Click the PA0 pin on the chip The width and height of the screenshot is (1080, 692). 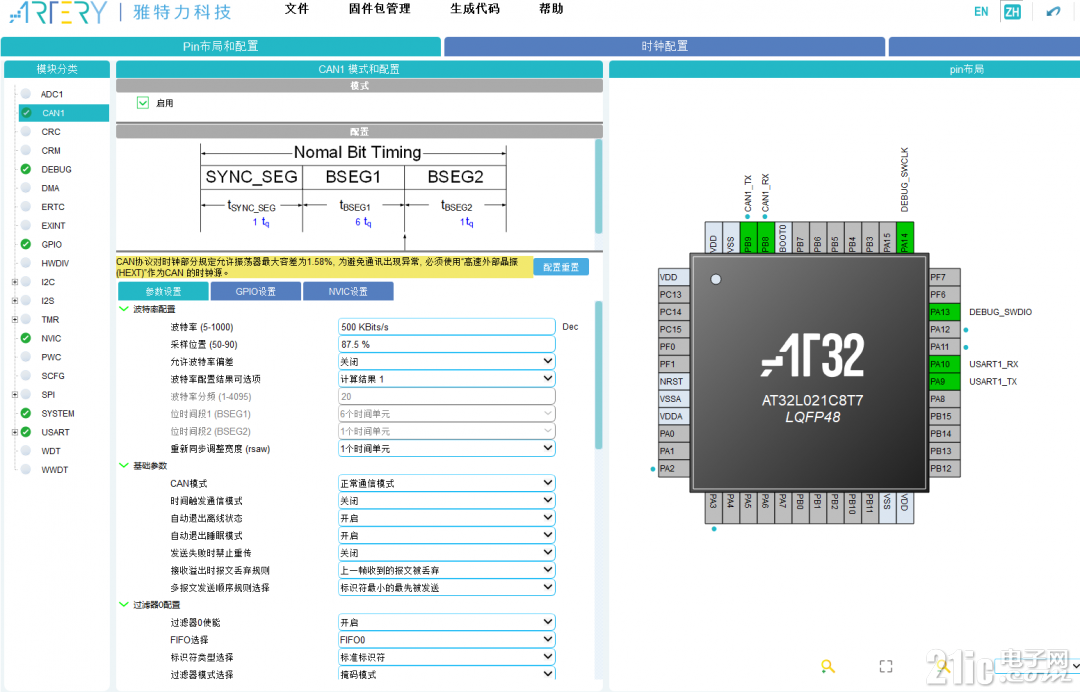coord(674,434)
